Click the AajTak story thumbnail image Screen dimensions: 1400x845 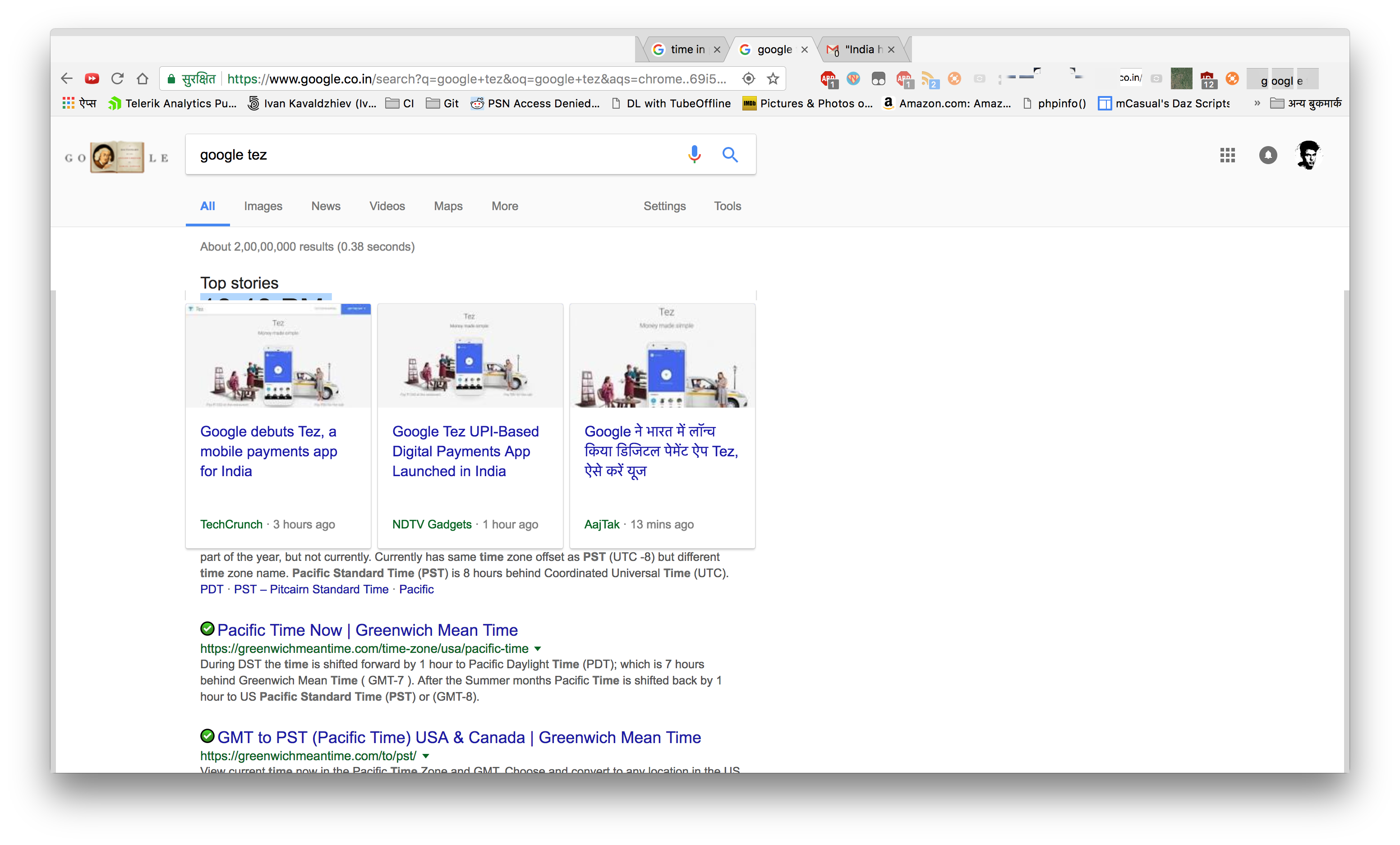[x=662, y=355]
